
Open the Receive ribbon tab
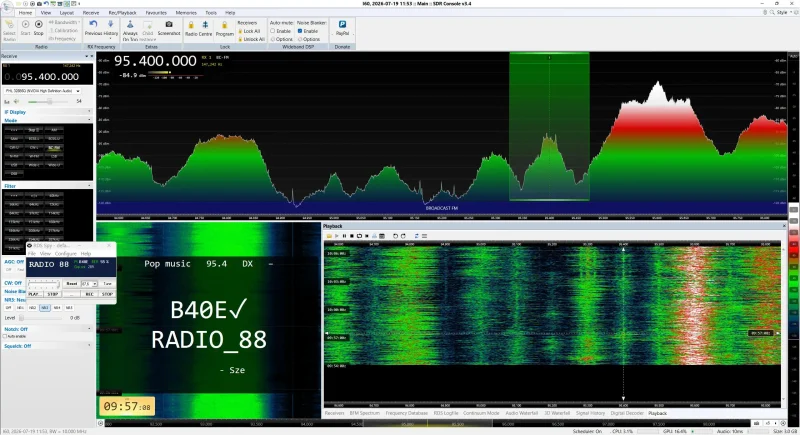pyautogui.click(x=91, y=13)
